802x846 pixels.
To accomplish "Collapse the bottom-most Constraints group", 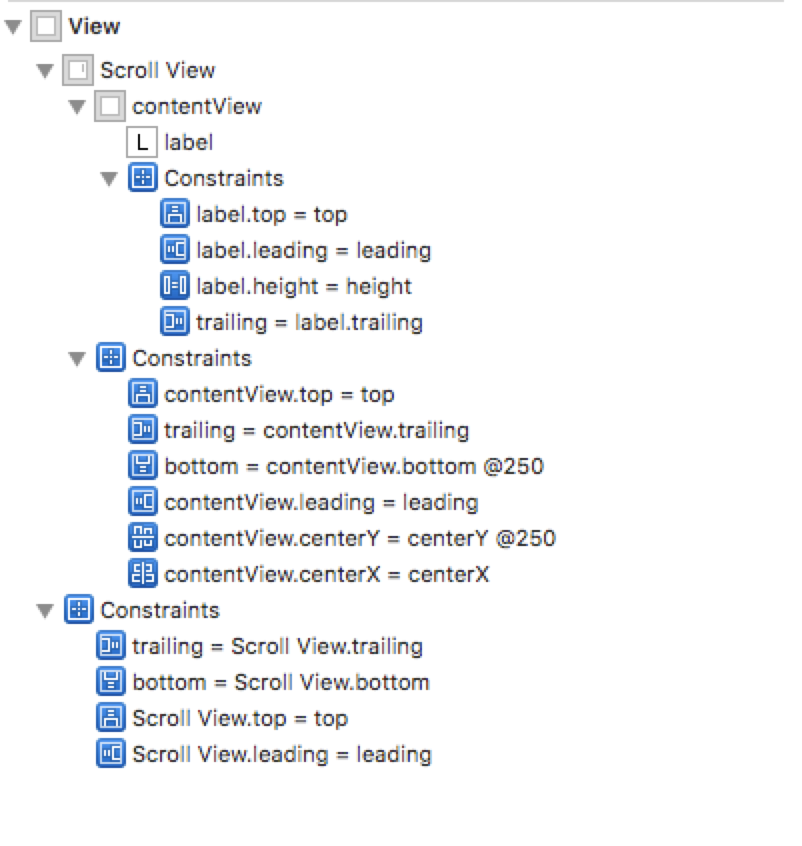I will [45, 610].
